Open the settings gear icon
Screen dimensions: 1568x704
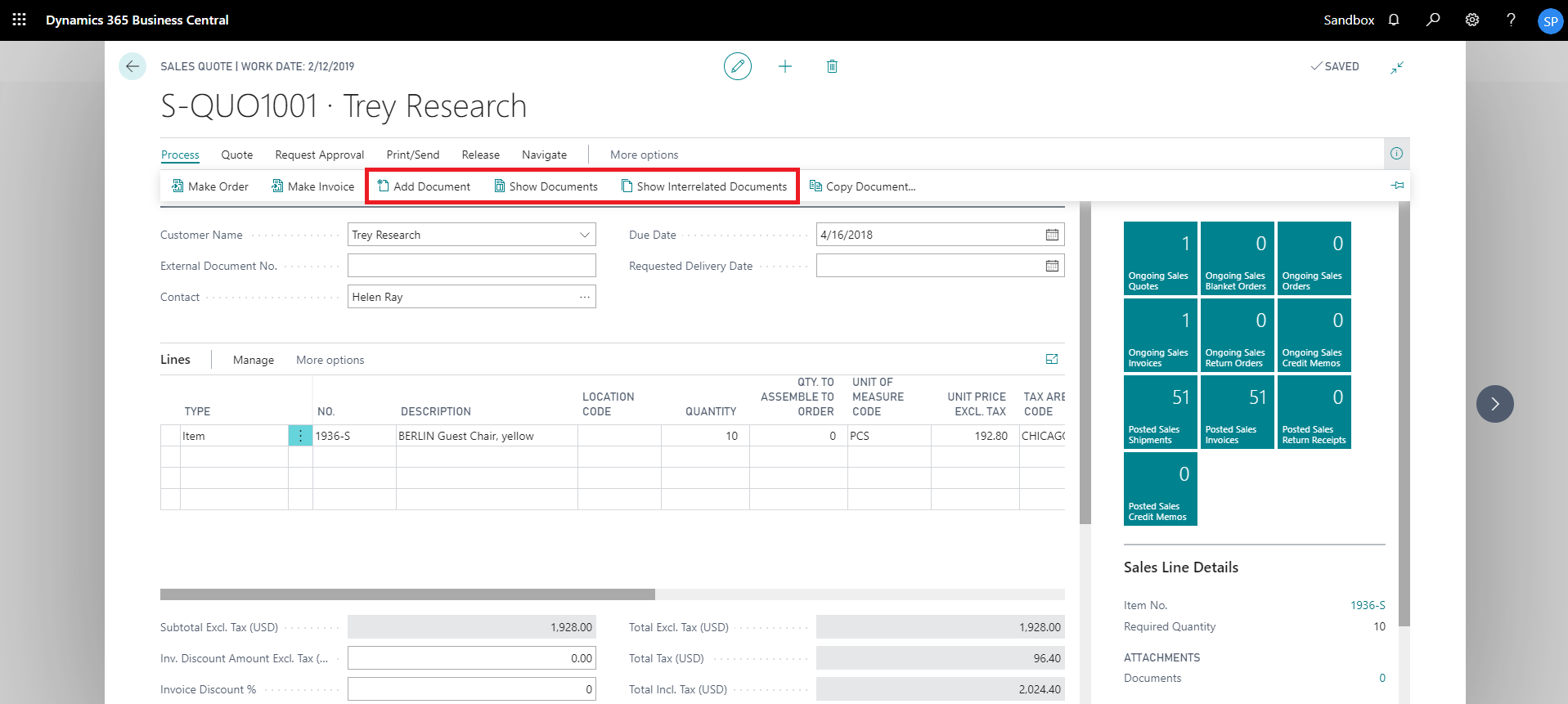coord(1472,20)
